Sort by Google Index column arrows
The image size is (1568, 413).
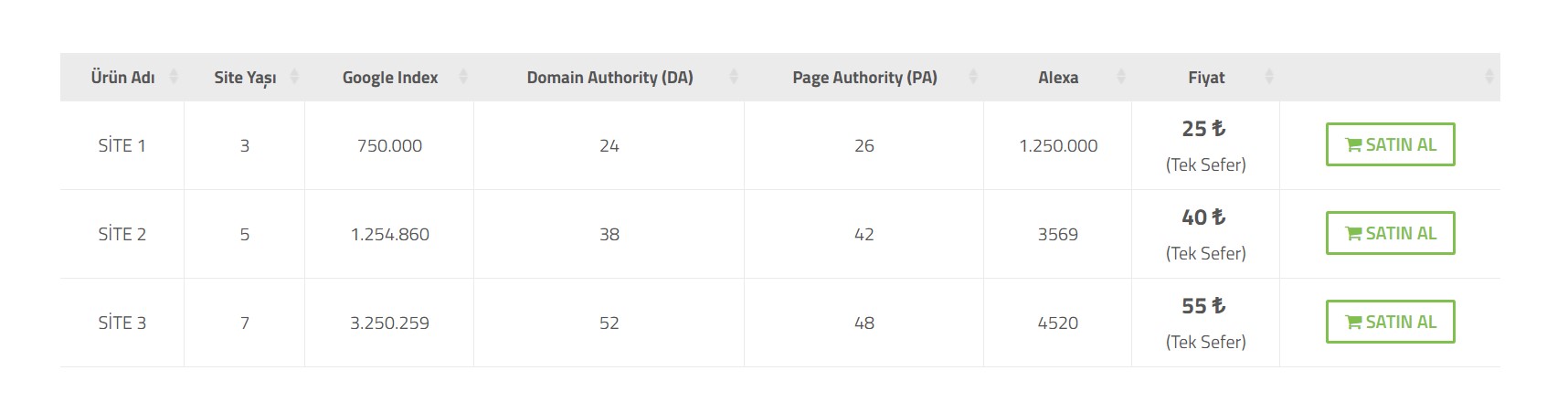463,77
